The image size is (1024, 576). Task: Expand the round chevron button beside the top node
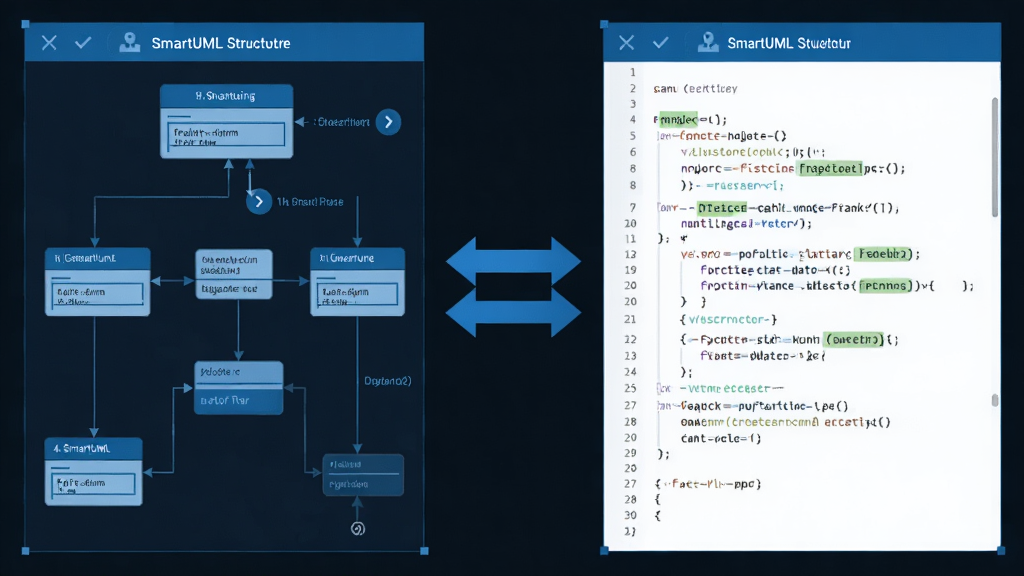[x=388, y=122]
